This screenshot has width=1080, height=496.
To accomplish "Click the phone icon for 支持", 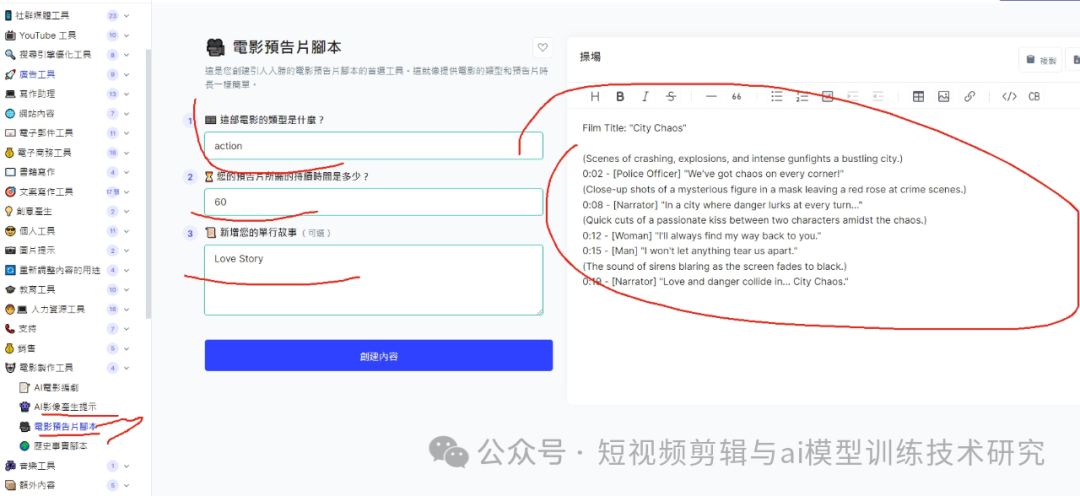I will tap(10, 329).
